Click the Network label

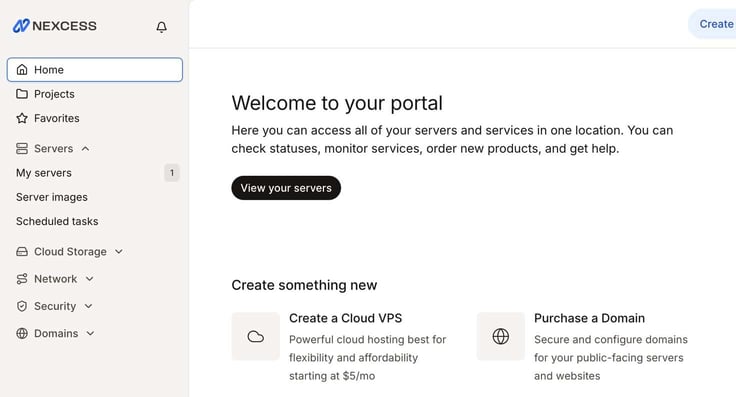(x=55, y=279)
